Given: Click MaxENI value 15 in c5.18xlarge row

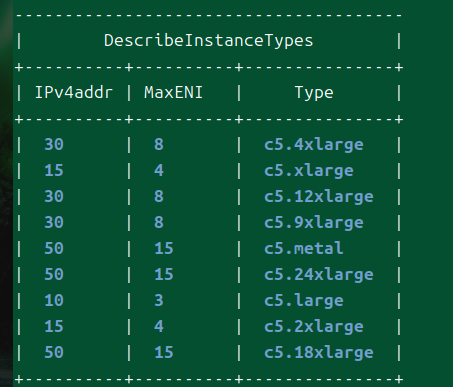Looking at the screenshot, I should pos(164,352).
